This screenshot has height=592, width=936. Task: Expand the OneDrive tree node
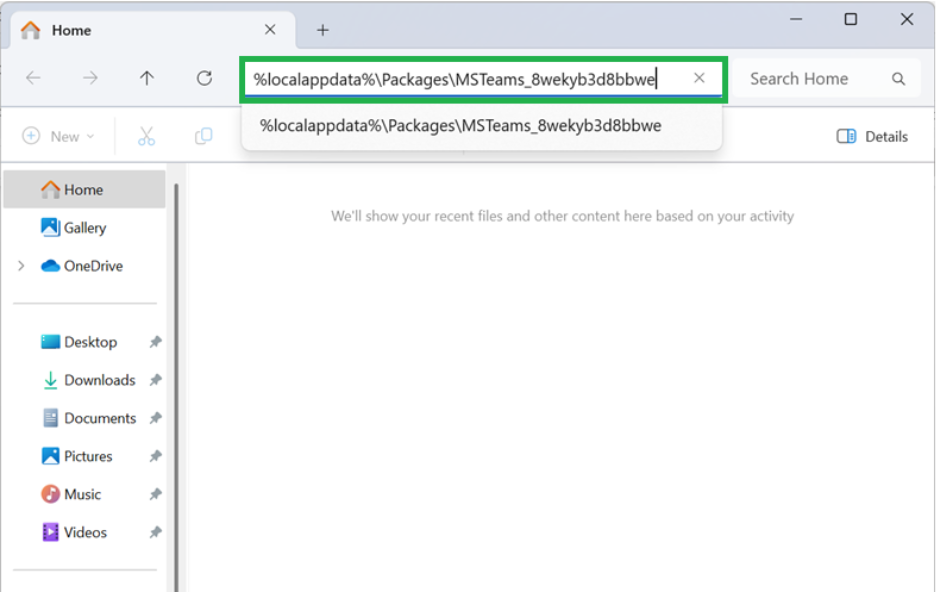21,266
